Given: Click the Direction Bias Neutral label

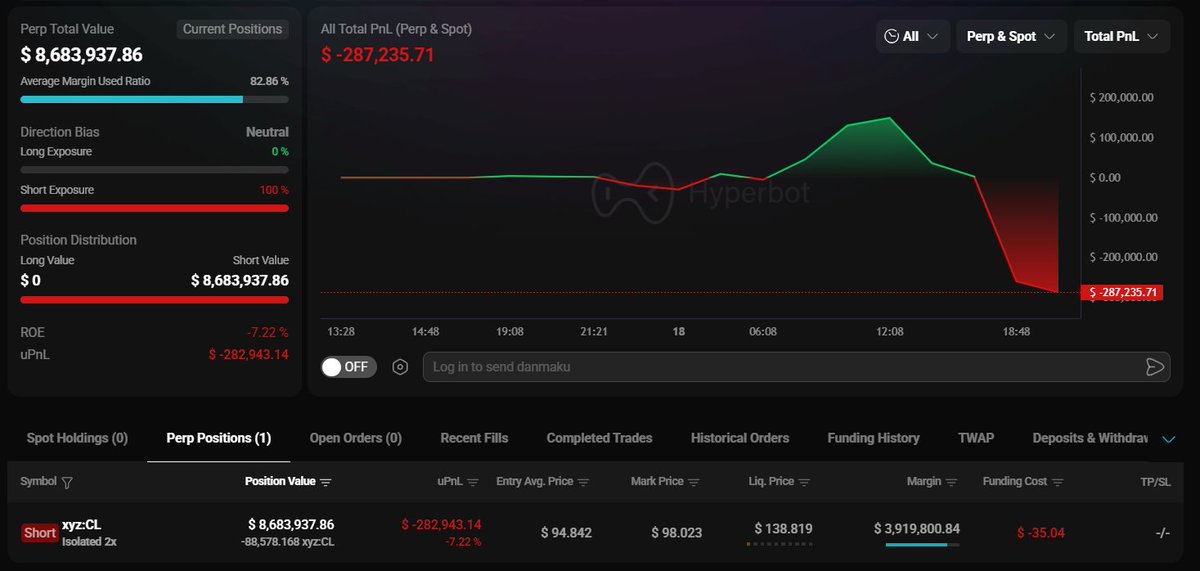Looking at the screenshot, I should [x=267, y=132].
